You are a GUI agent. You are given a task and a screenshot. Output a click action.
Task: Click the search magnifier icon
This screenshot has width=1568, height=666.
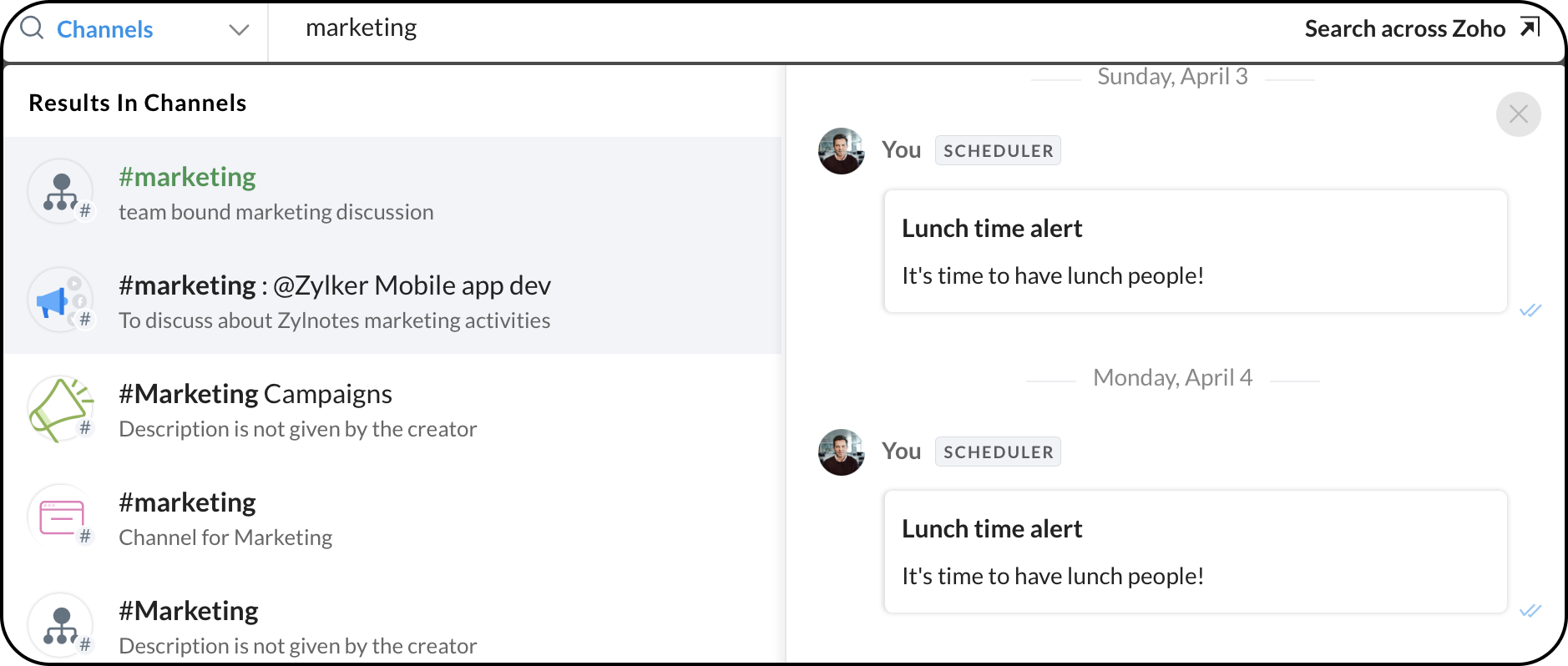pyautogui.click(x=32, y=28)
